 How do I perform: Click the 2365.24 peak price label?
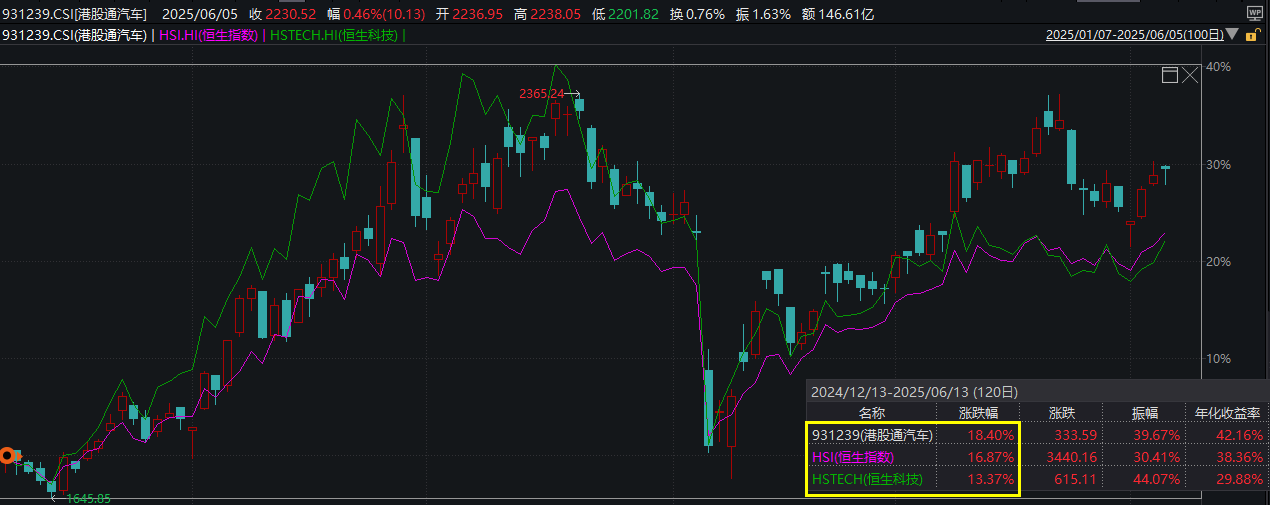541,93
